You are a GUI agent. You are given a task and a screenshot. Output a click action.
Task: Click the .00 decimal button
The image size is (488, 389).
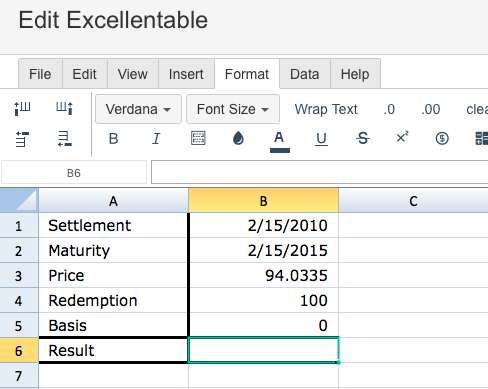(430, 109)
